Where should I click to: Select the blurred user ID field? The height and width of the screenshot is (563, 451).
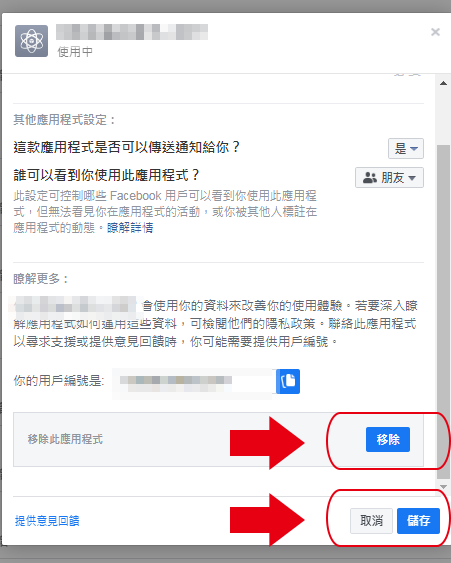[x=194, y=382]
